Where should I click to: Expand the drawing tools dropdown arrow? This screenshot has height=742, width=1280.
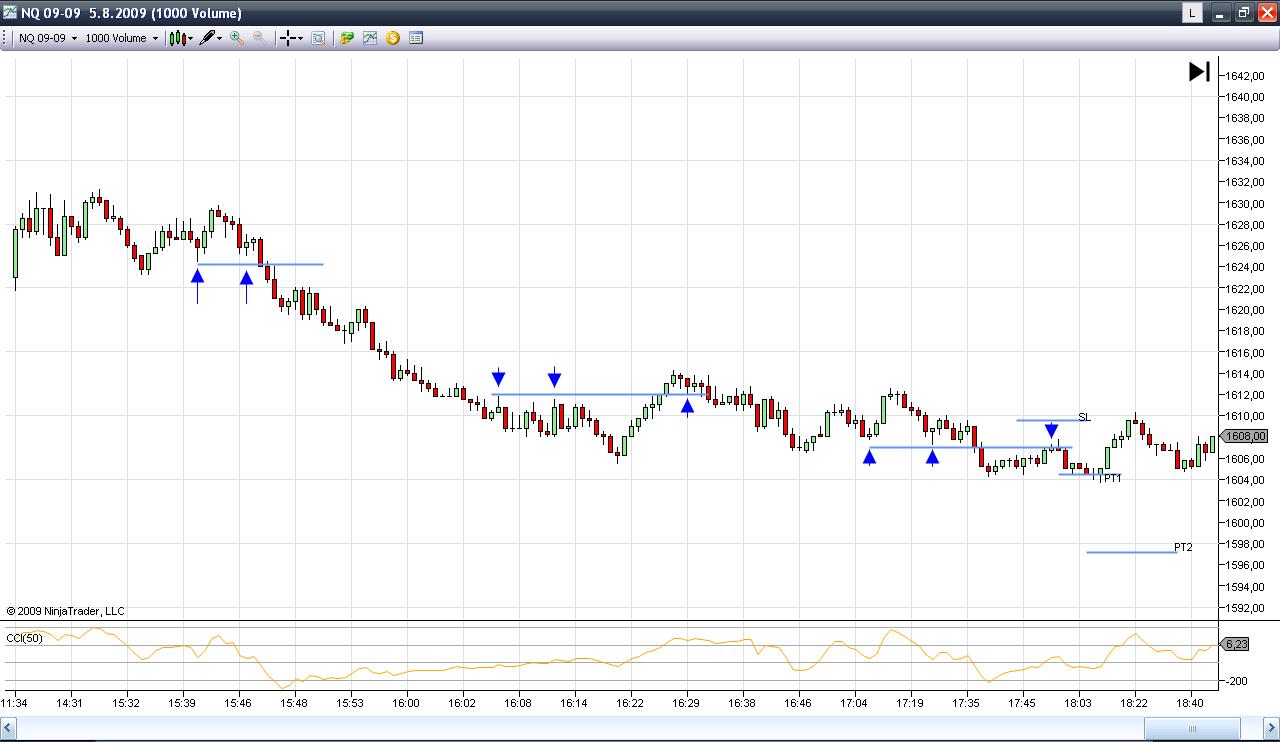click(219, 38)
